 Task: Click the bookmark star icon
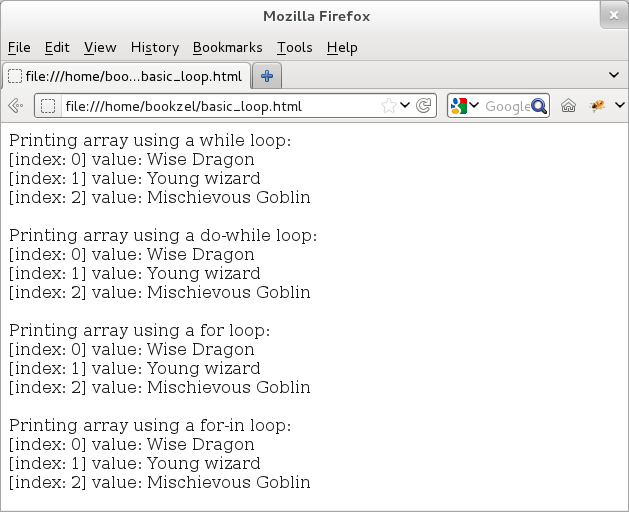[388, 106]
